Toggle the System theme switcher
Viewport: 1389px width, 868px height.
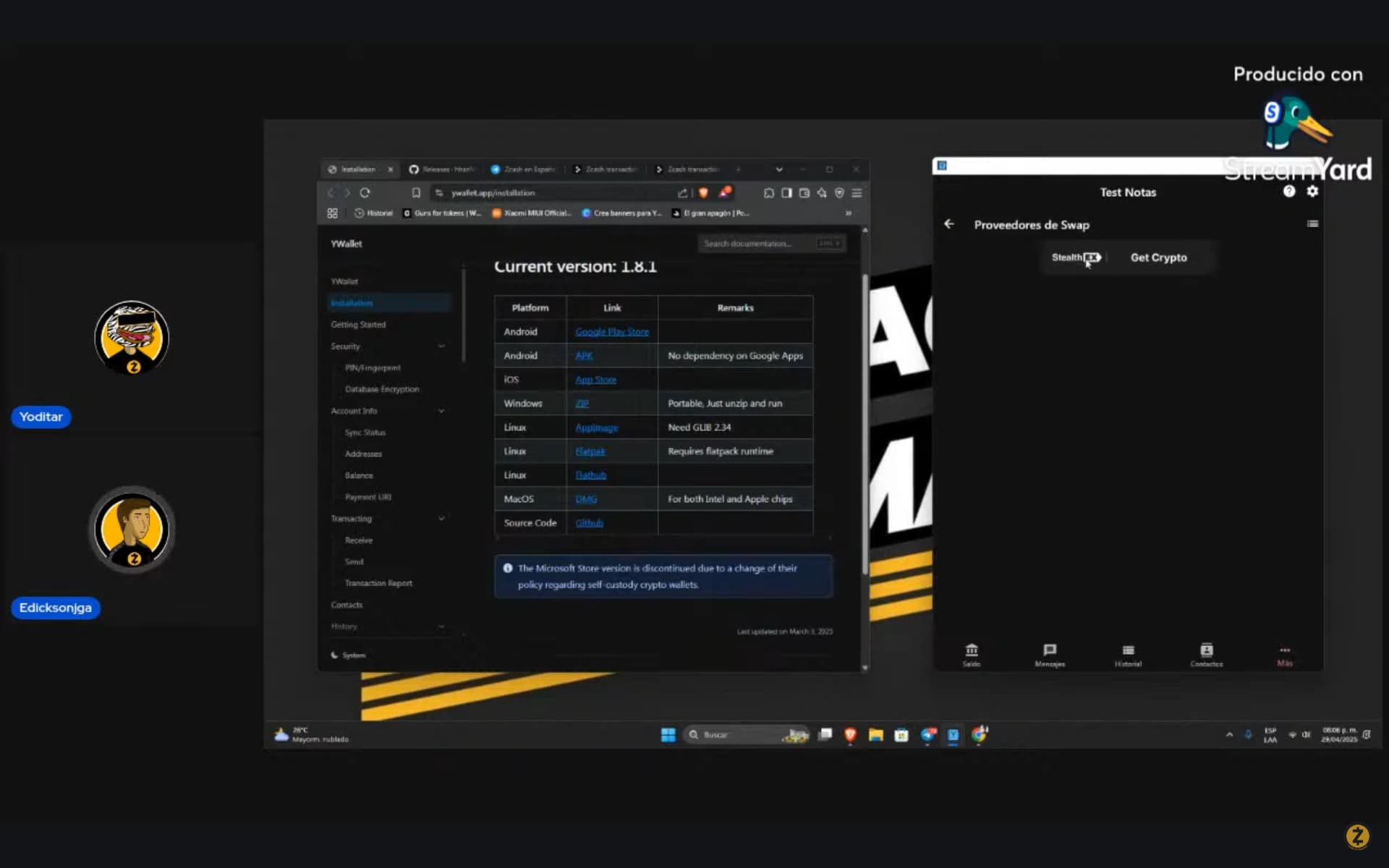pos(349,655)
